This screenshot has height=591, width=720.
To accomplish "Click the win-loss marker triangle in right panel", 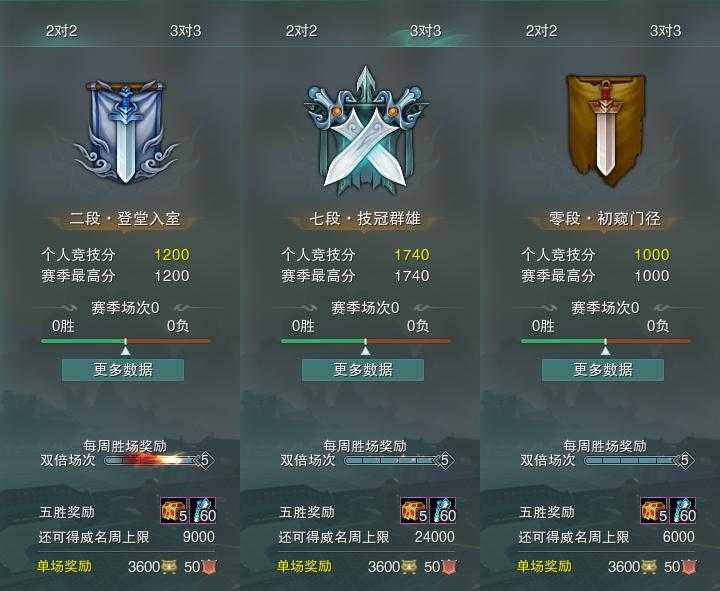I will [x=606, y=351].
